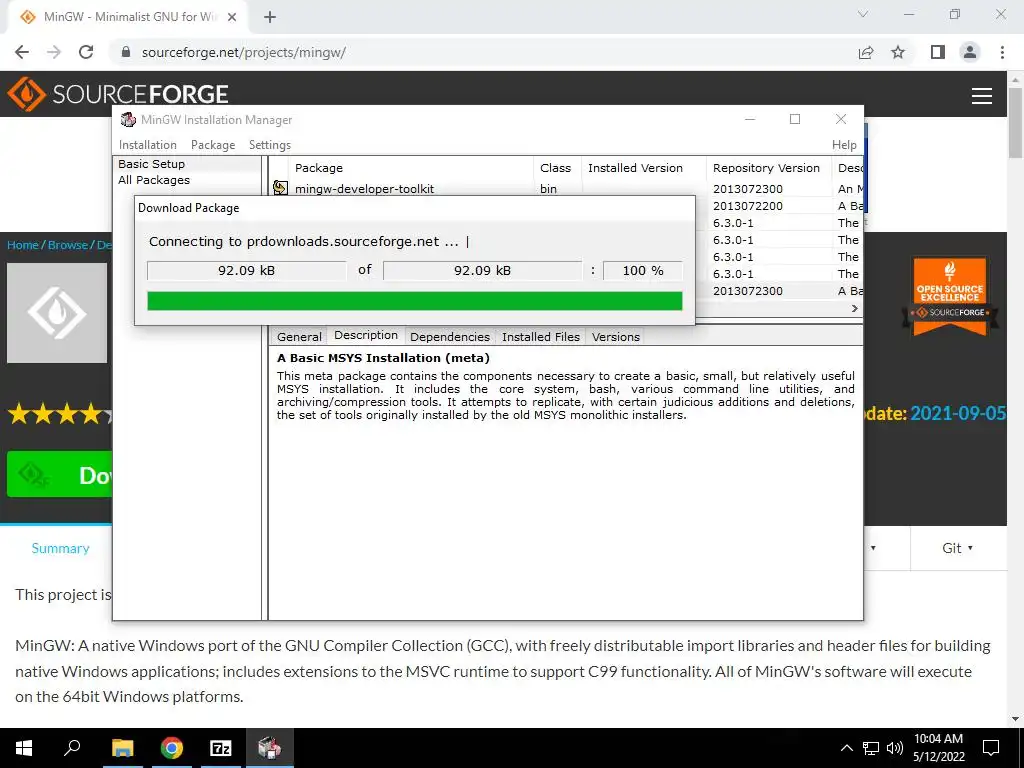Switch to the Dependencies tab
The width and height of the screenshot is (1024, 768).
pos(450,337)
